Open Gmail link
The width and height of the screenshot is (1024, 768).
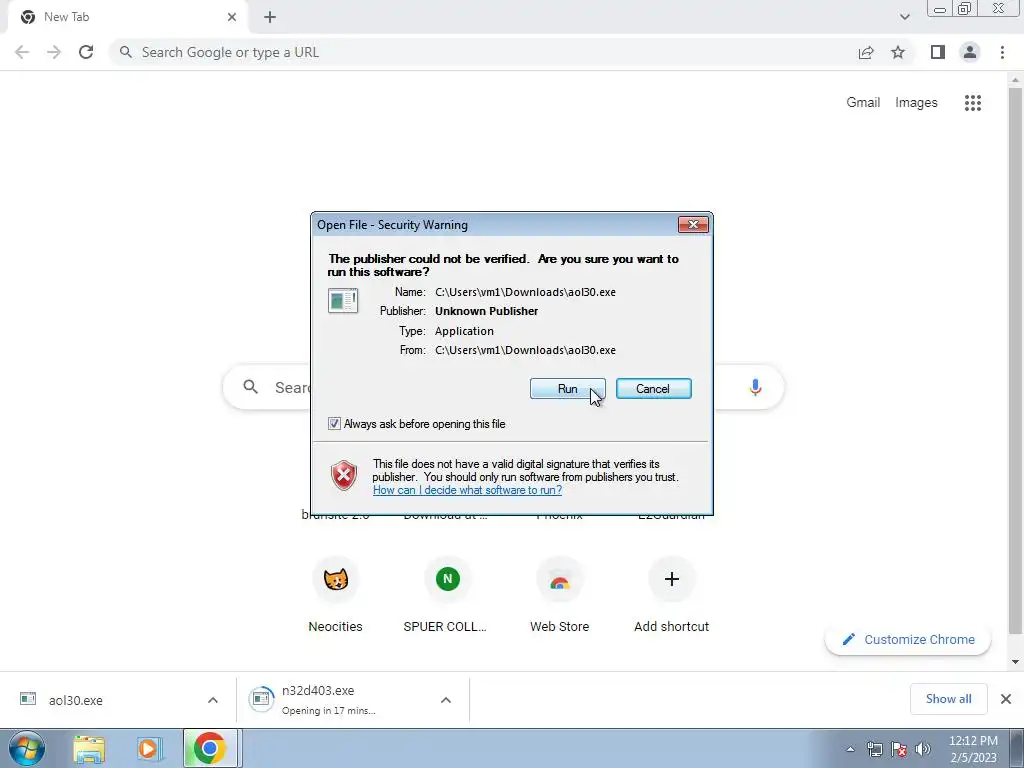pyautogui.click(x=863, y=103)
